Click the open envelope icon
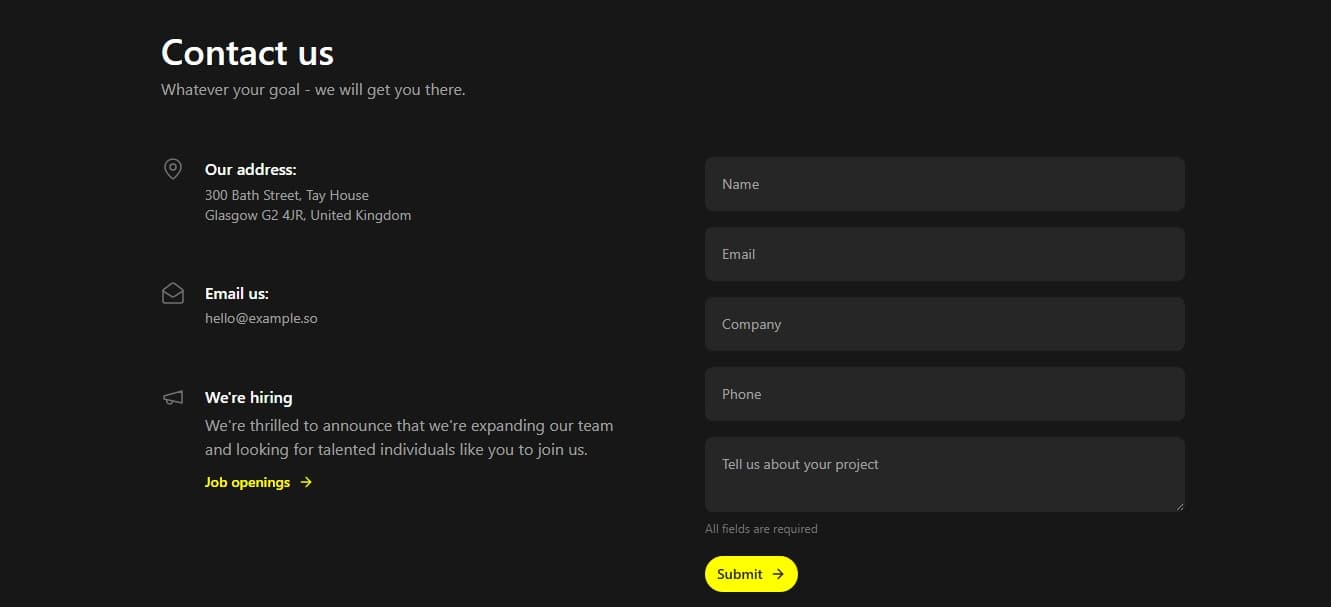 click(173, 293)
